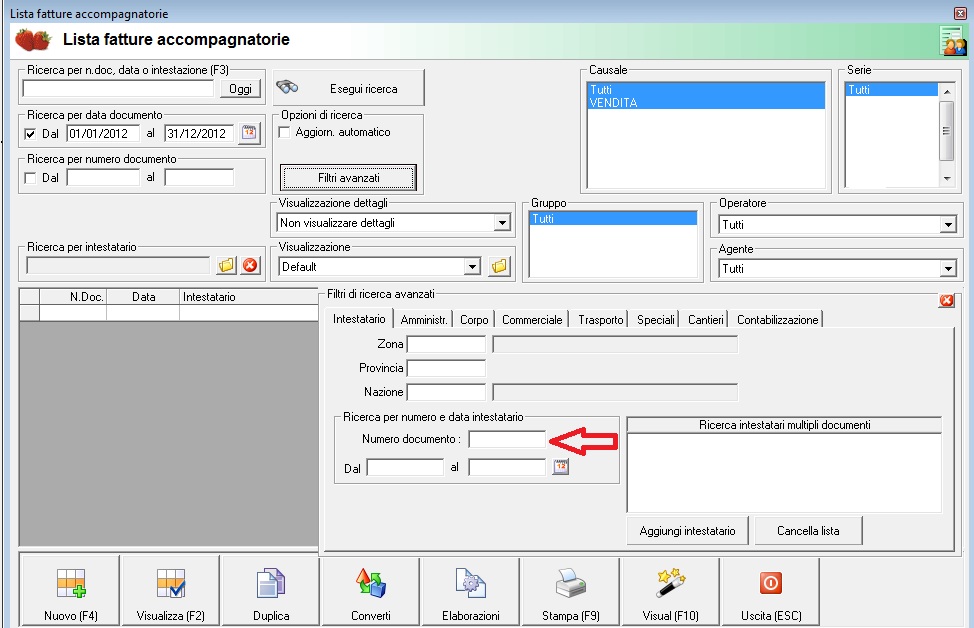Image resolution: width=974 pixels, height=628 pixels.
Task: Click Stampa (F9) printer button
Action: click(x=571, y=591)
